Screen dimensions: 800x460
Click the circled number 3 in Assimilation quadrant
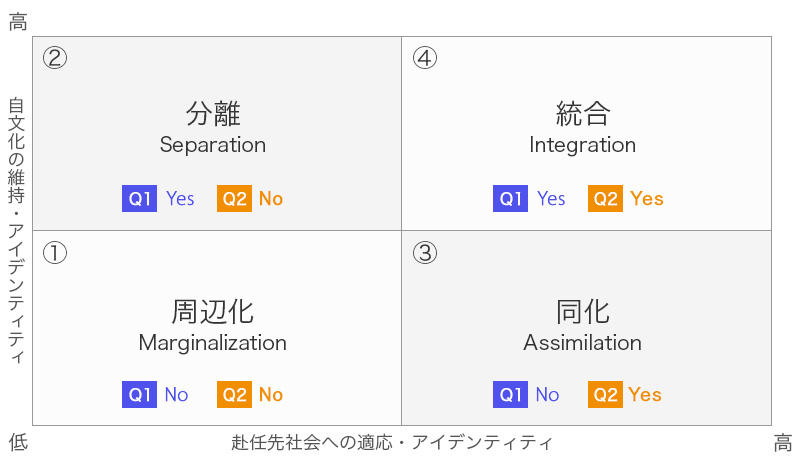(x=425, y=253)
